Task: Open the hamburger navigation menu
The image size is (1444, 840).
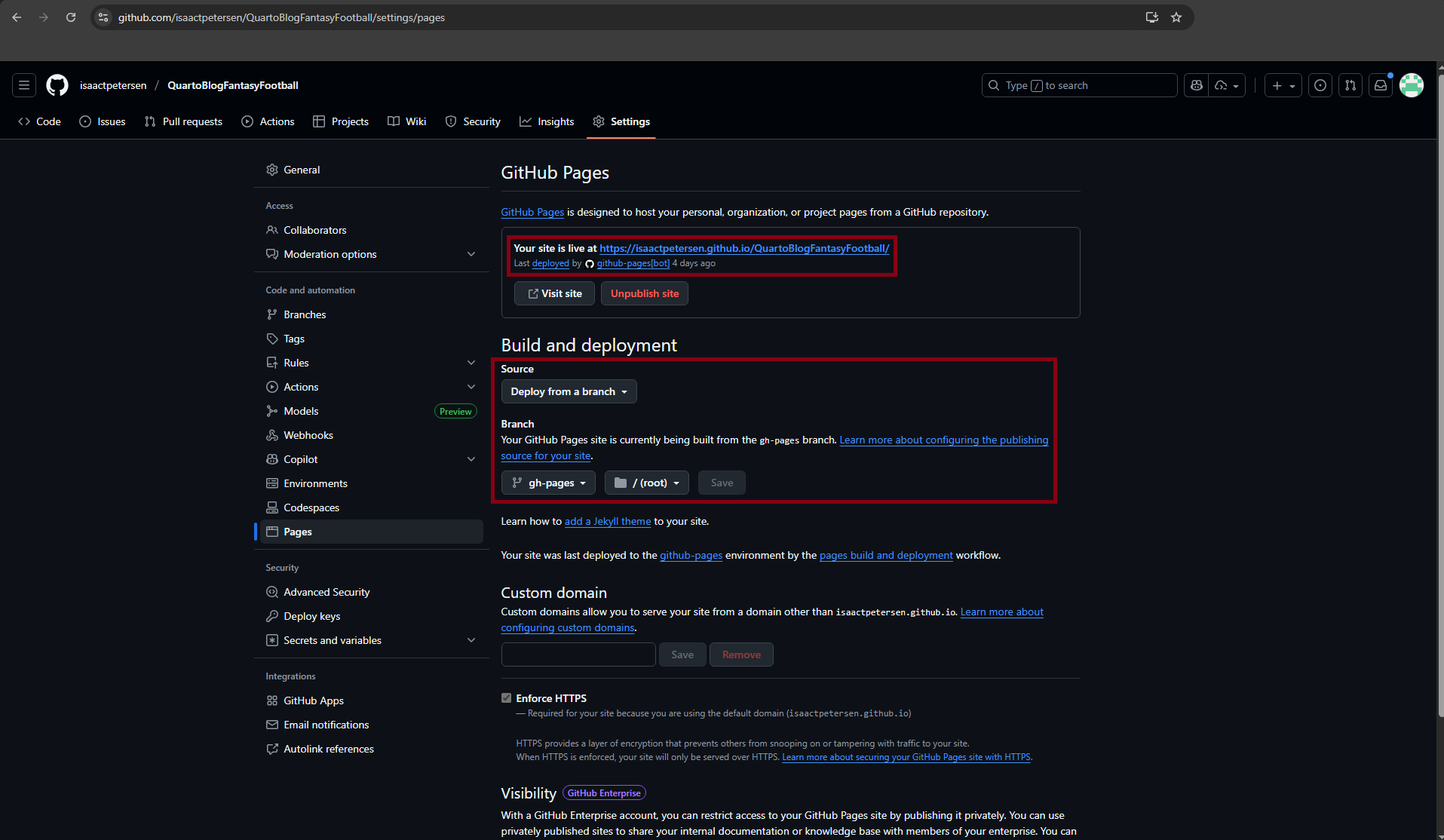Action: tap(24, 85)
